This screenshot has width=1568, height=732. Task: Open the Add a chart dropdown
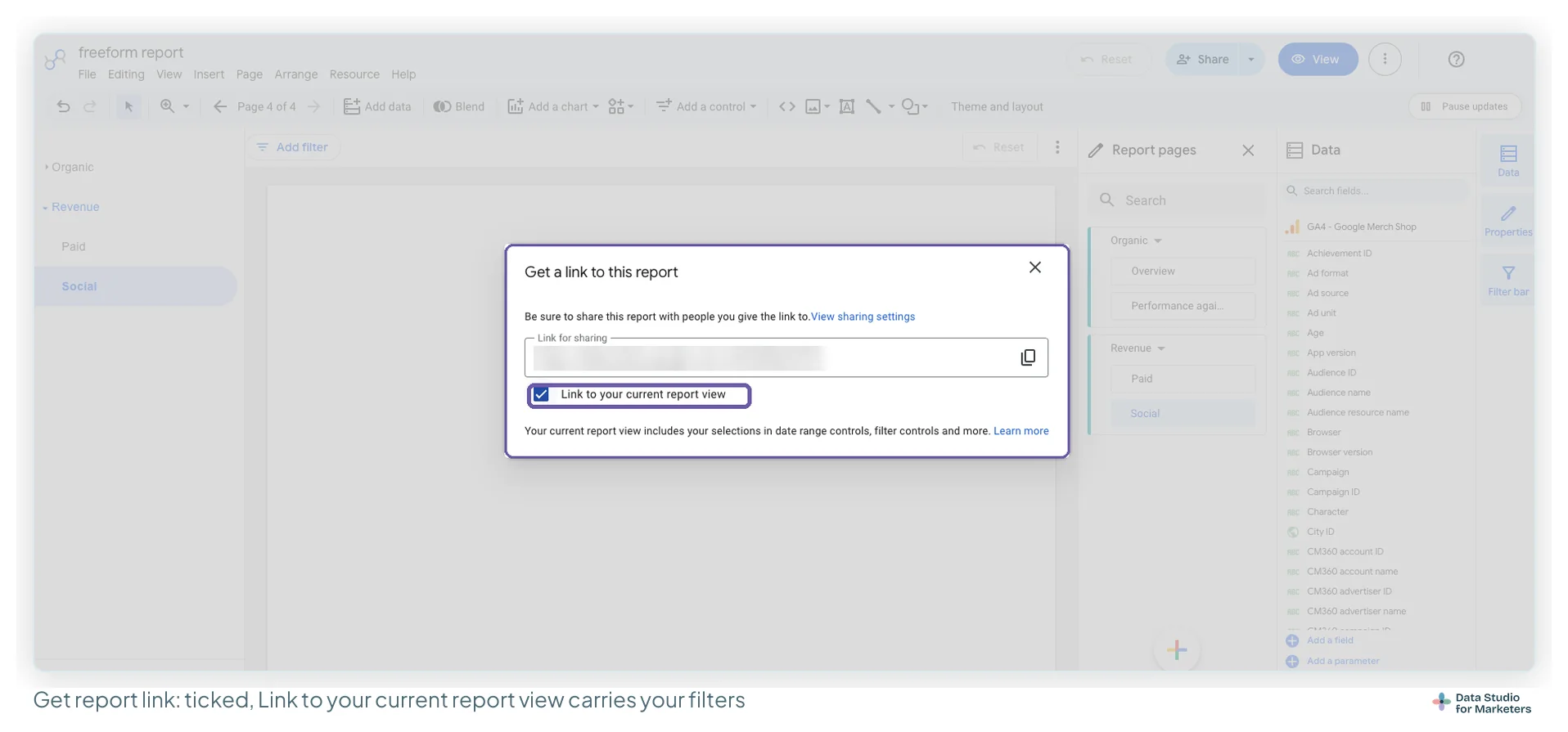point(553,106)
